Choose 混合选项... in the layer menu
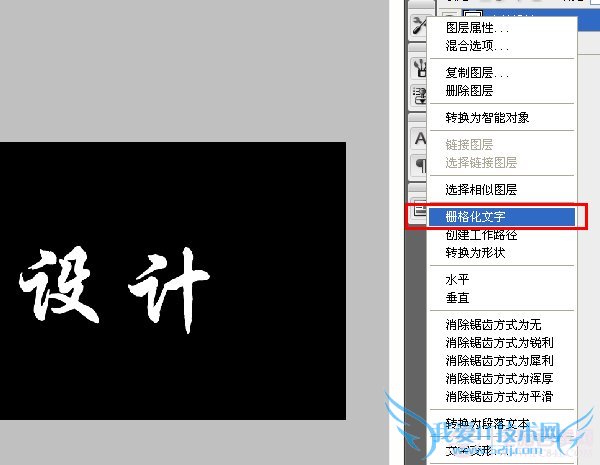 tap(502, 46)
